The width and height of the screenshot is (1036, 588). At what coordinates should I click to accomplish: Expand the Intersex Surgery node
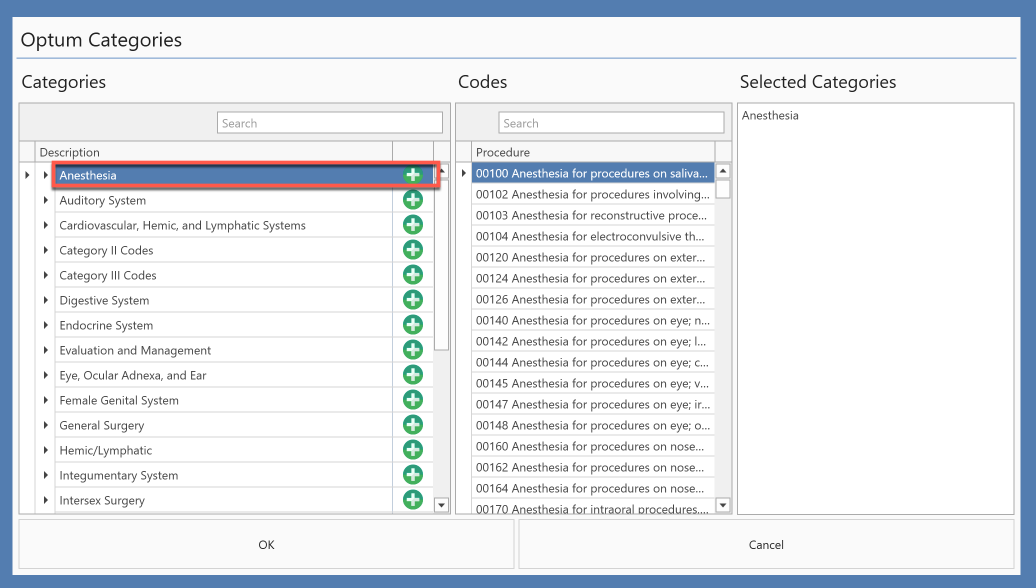[x=46, y=500]
